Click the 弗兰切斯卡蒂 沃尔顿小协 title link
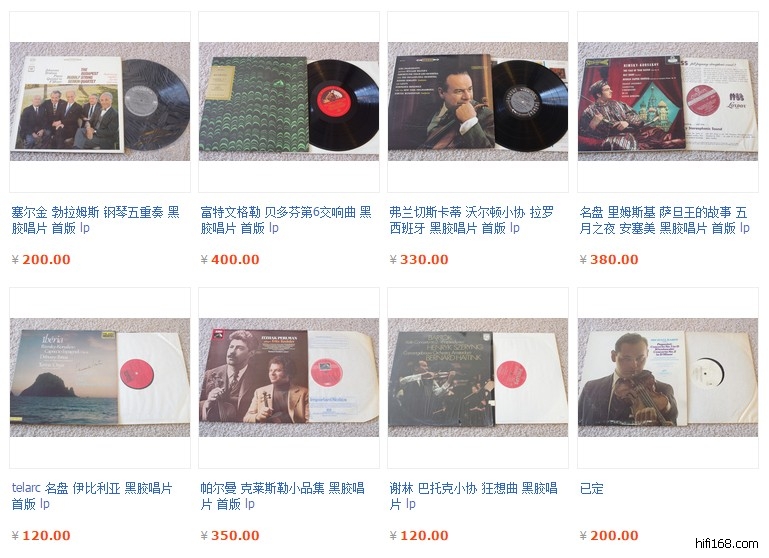Image resolution: width=769 pixels, height=558 pixels. 472,220
